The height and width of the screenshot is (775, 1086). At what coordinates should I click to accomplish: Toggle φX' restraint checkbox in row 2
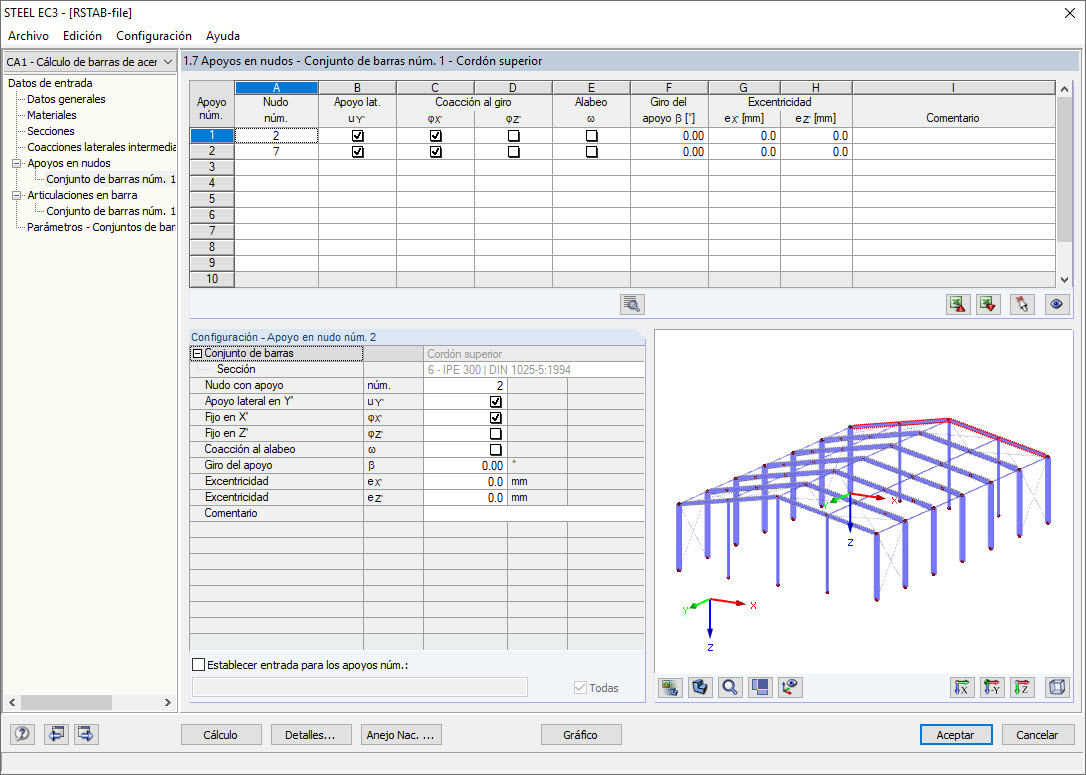pos(436,152)
